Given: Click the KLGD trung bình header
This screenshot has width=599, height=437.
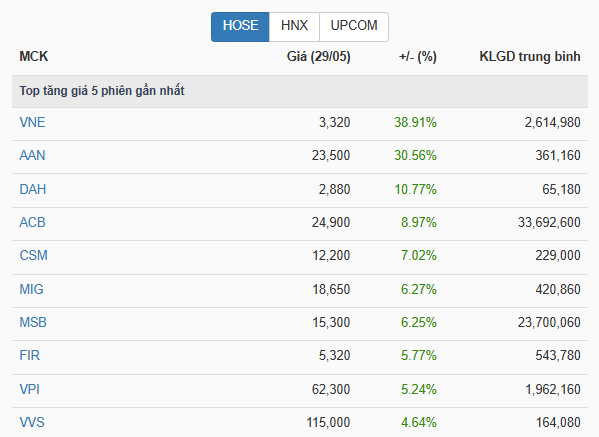Looking at the screenshot, I should pos(530,57).
